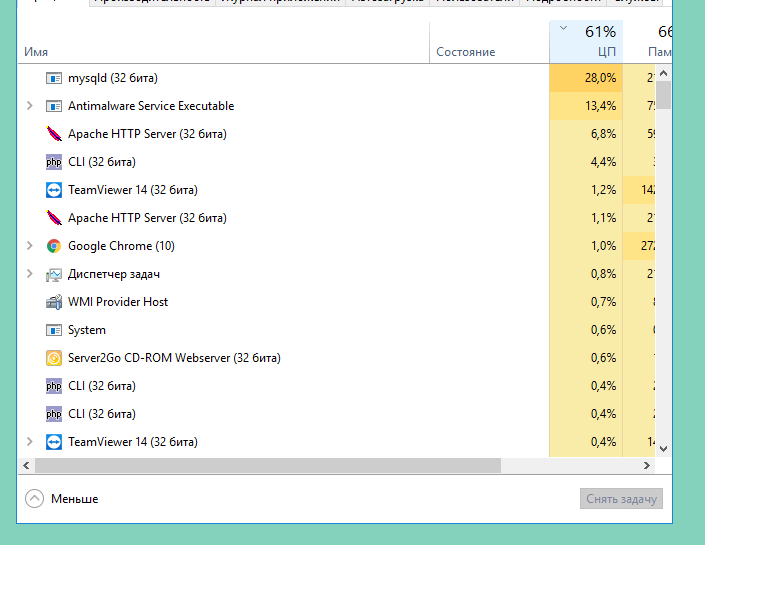
Task: Select the "WMI Provider Host" name text
Action: [x=118, y=302]
